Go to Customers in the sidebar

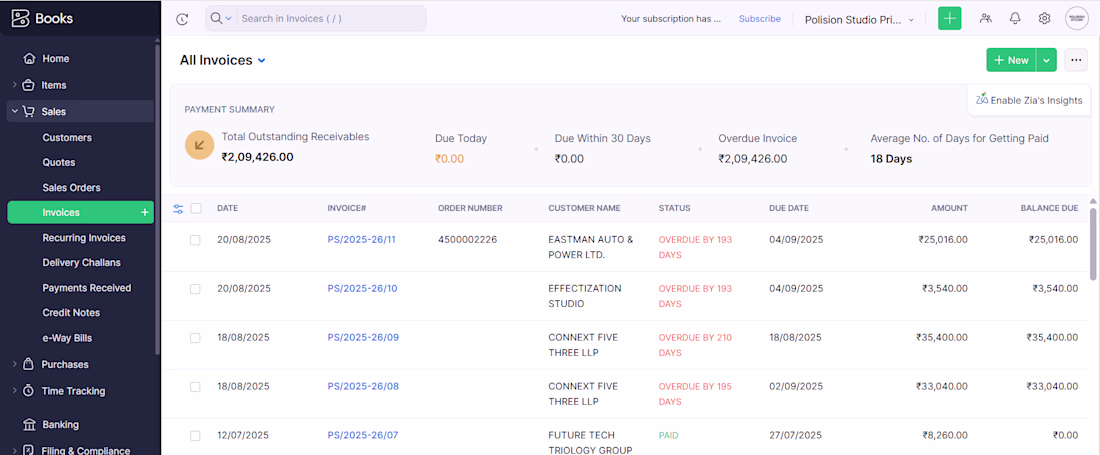[x=67, y=137]
